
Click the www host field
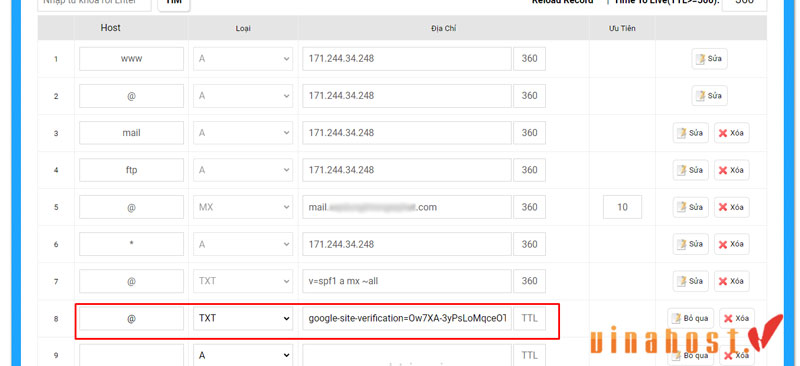[131, 59]
